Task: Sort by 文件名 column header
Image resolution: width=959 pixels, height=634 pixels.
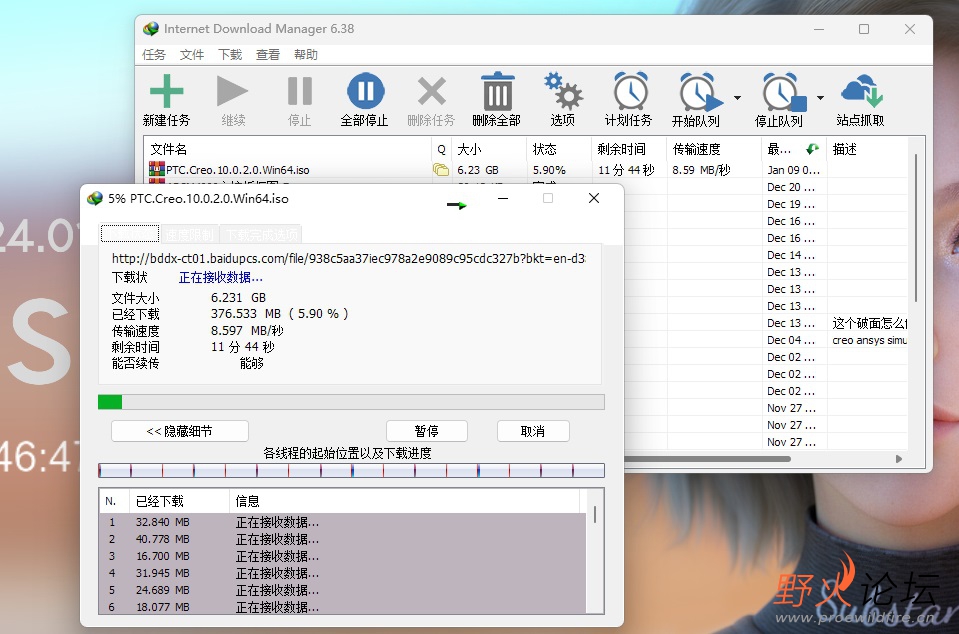Action: pos(287,149)
